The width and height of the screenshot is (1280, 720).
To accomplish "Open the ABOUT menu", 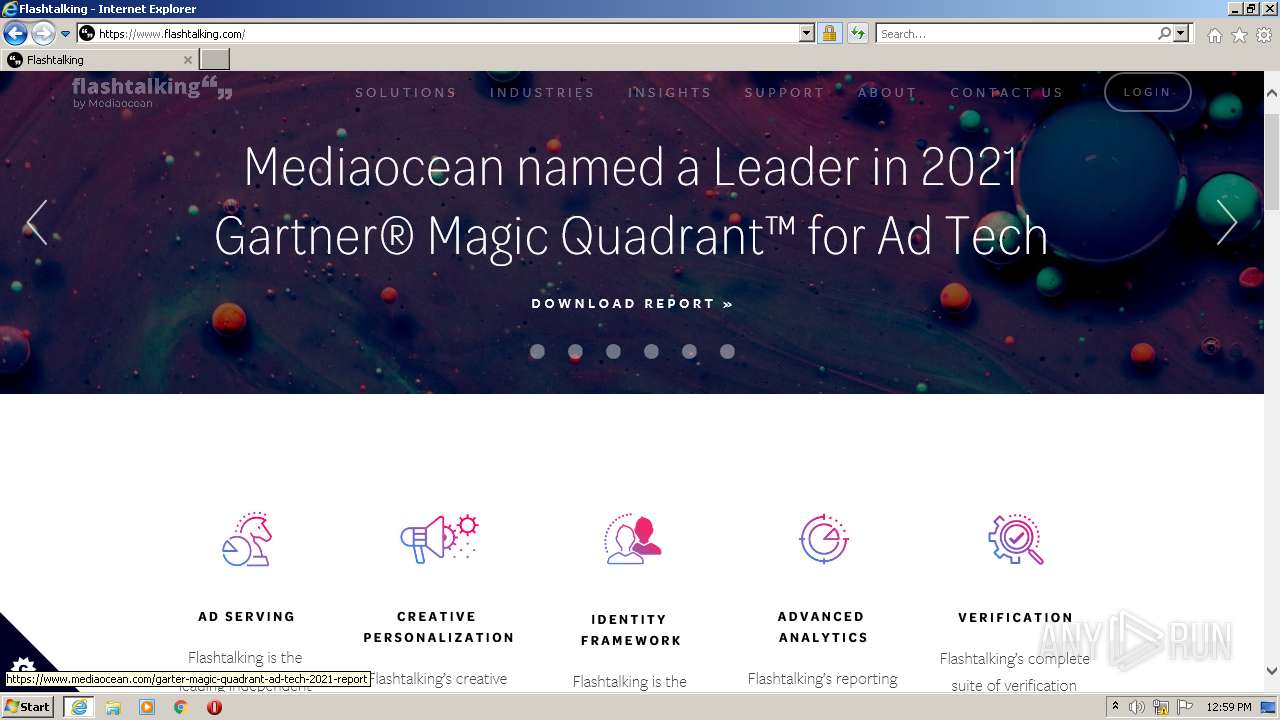I will [887, 92].
